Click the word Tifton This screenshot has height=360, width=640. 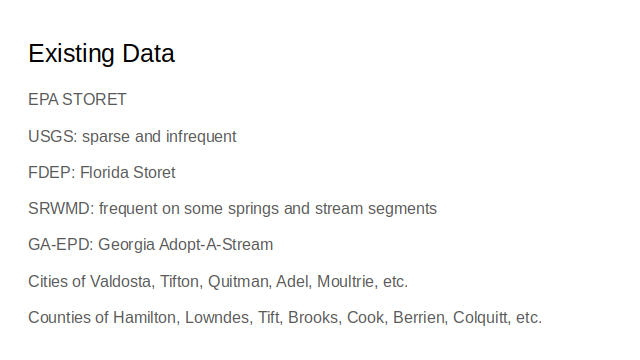click(181, 282)
